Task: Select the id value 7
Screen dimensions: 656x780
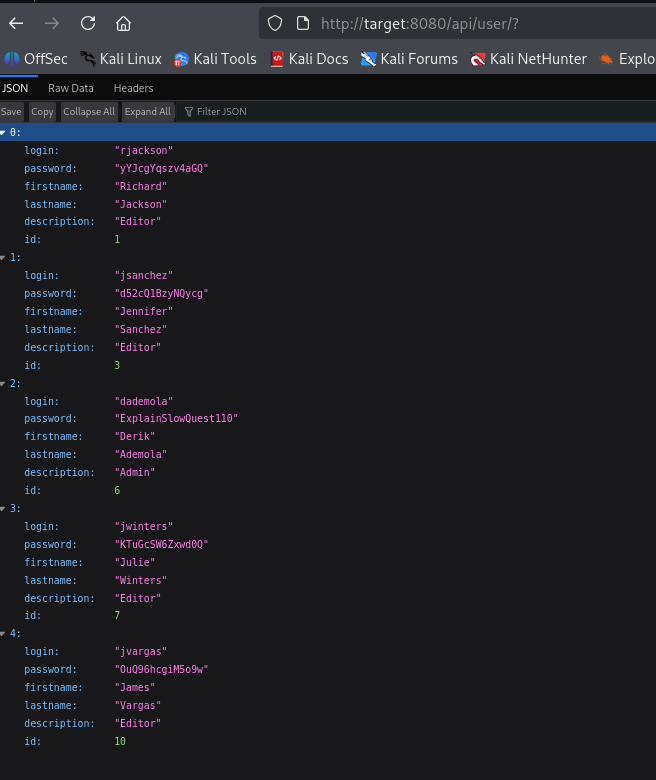Action: pos(117,615)
